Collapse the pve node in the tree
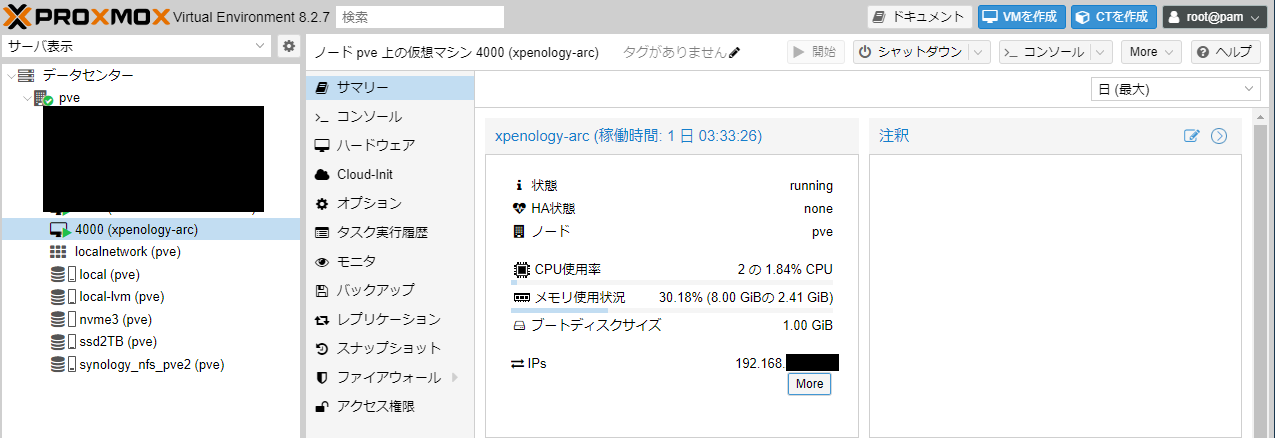This screenshot has width=1275, height=438. (x=27, y=98)
